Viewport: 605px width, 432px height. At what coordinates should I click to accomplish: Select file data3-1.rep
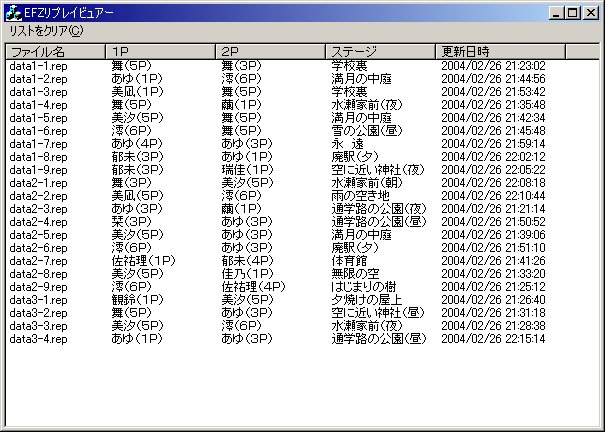38,300
